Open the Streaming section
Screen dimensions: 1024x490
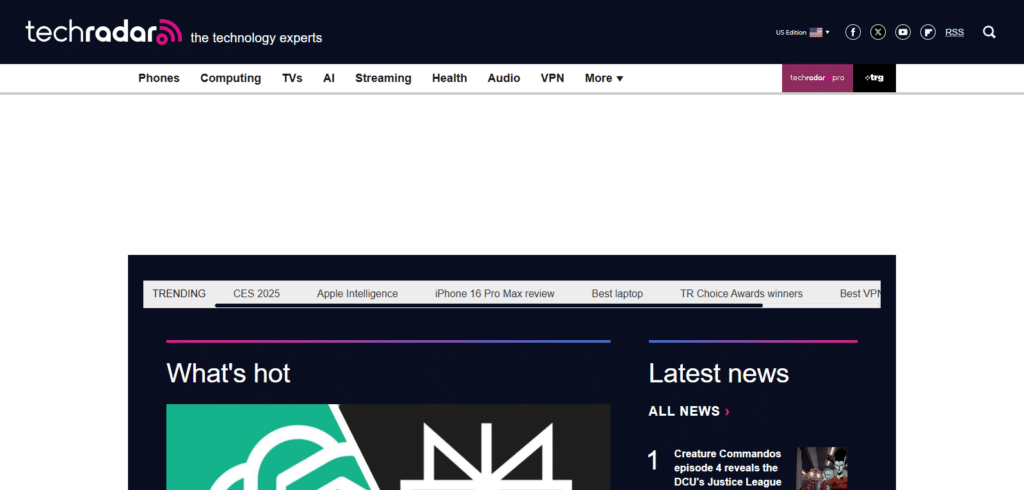(x=383, y=78)
